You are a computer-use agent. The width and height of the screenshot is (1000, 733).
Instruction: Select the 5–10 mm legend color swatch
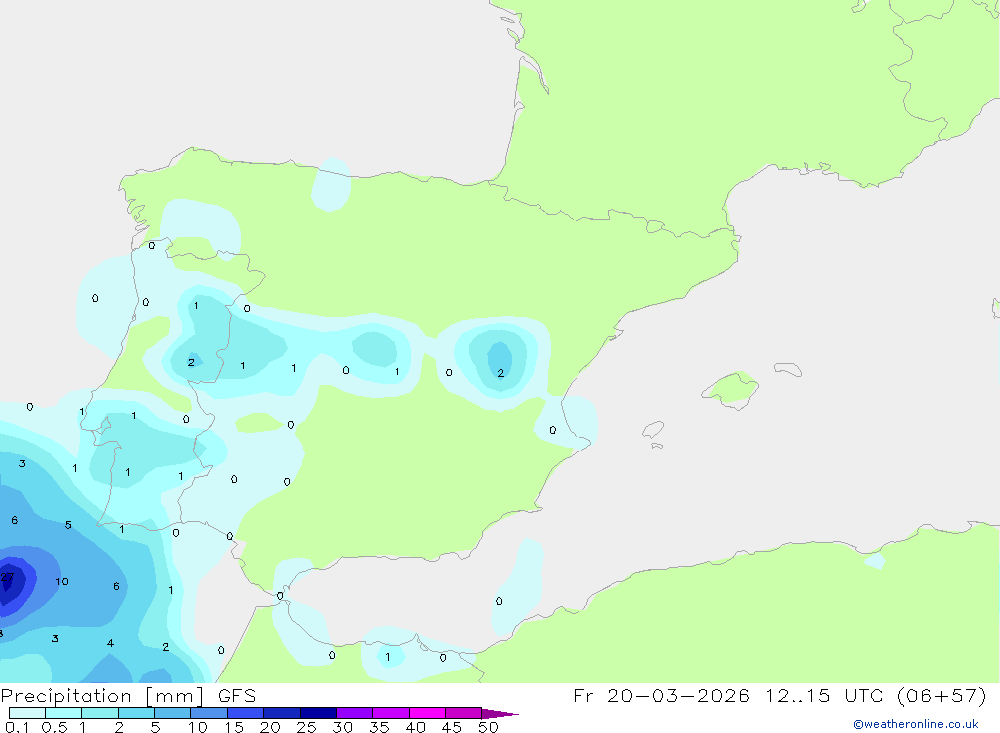pos(172,713)
